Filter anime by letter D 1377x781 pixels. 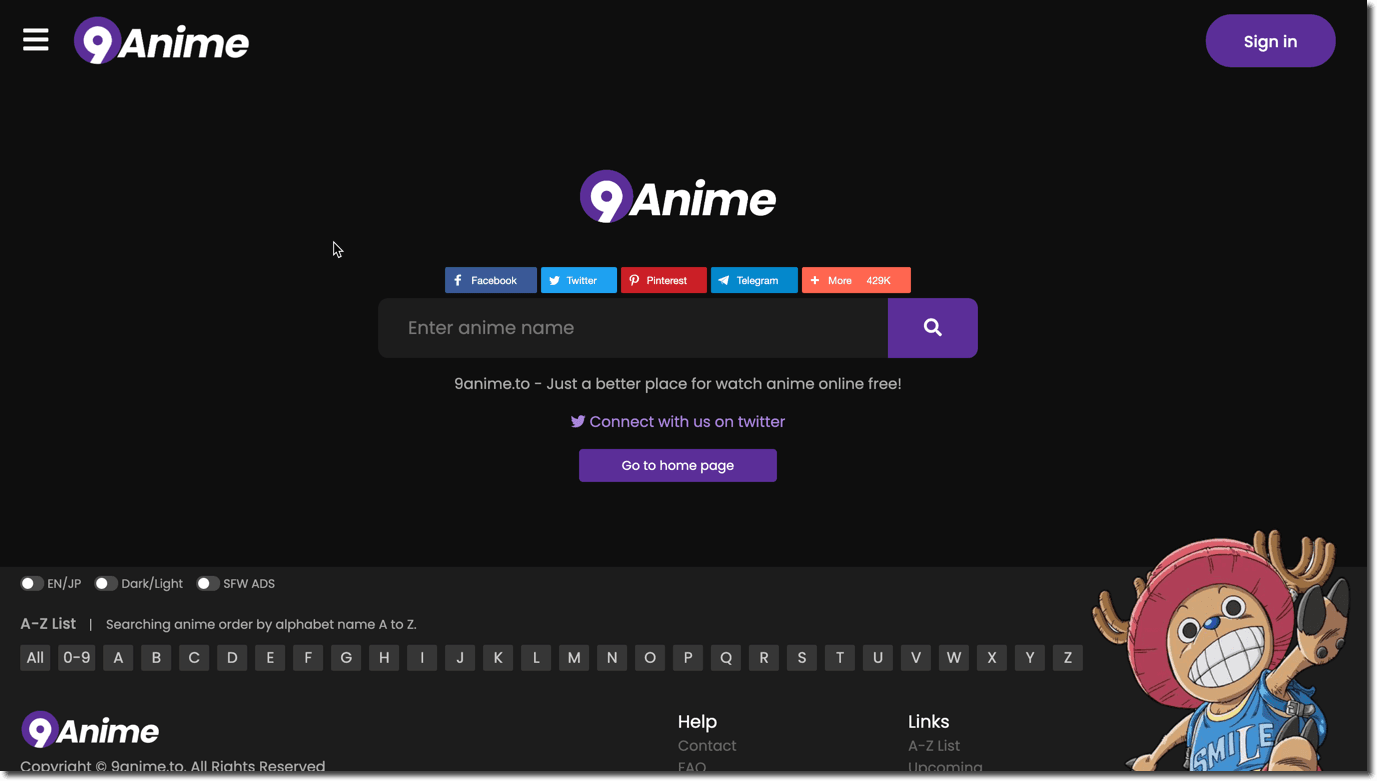[232, 658]
